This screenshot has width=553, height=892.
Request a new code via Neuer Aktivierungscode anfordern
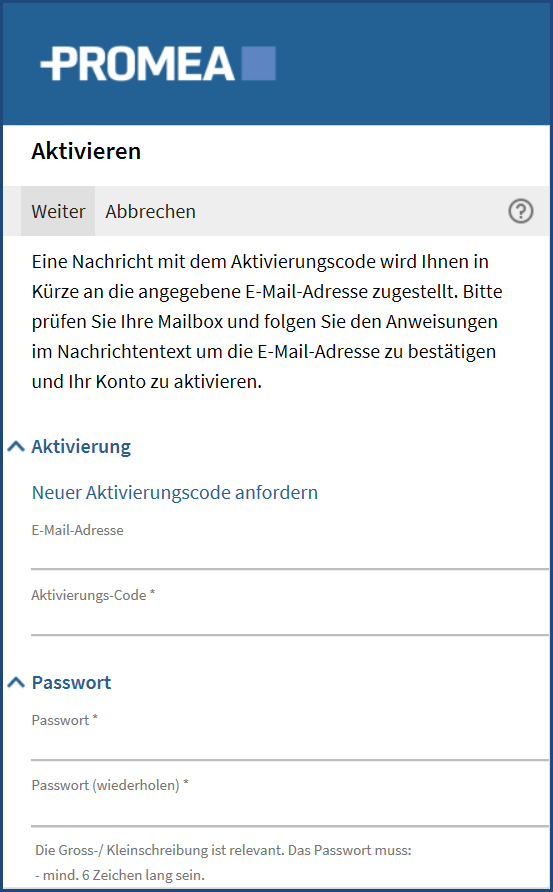tap(175, 492)
